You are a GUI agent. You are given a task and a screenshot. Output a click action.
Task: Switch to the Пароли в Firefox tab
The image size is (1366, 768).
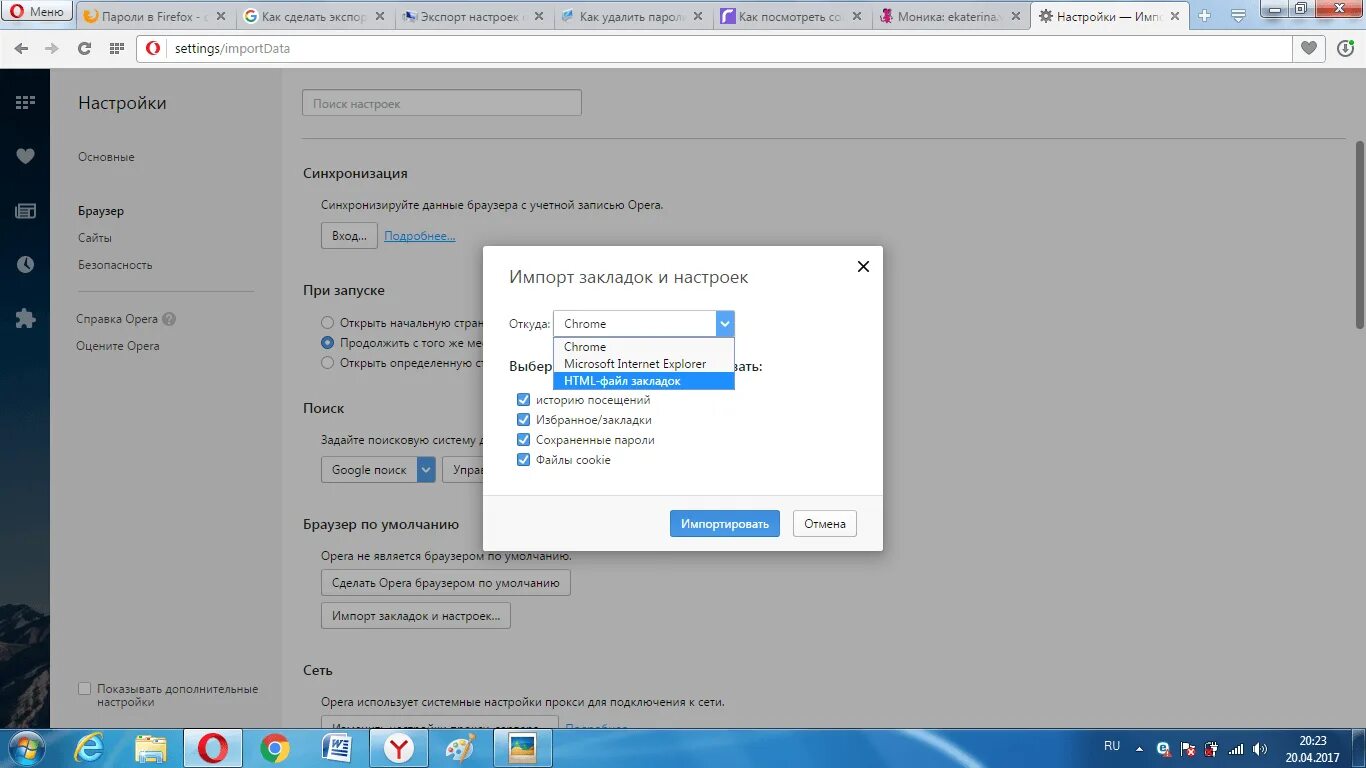click(155, 16)
